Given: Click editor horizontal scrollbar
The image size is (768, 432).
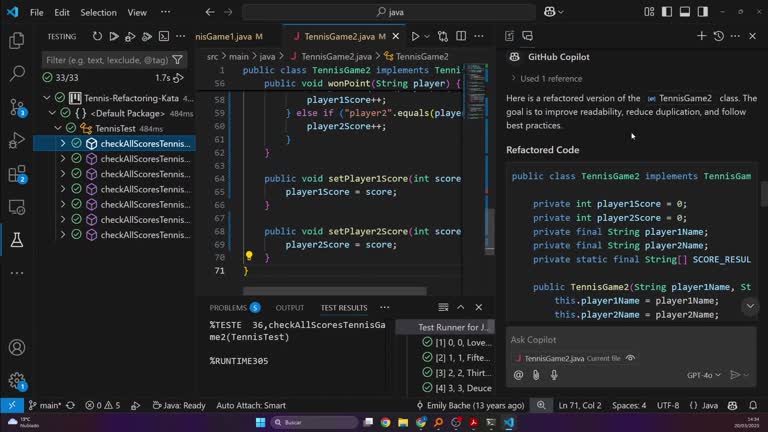Looking at the screenshot, I should pos(335,291).
